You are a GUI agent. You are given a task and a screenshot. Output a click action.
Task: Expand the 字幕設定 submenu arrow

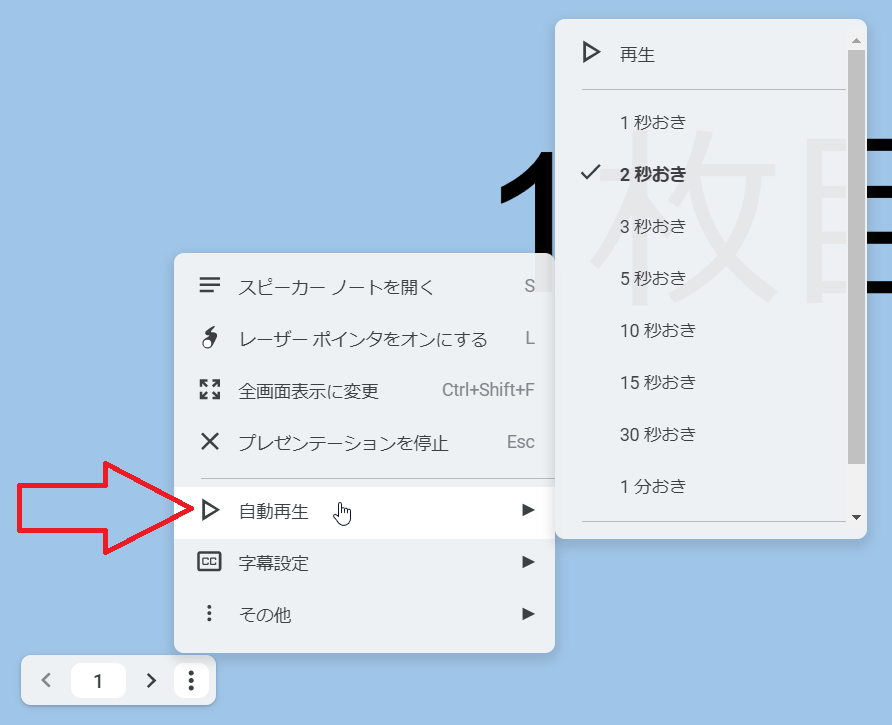528,562
